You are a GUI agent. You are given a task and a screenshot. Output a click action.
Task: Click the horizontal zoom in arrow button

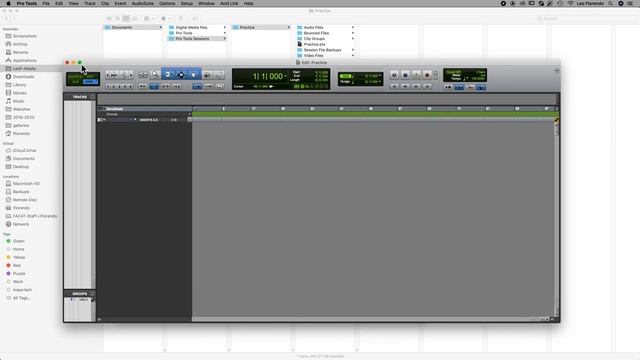click(x=131, y=75)
